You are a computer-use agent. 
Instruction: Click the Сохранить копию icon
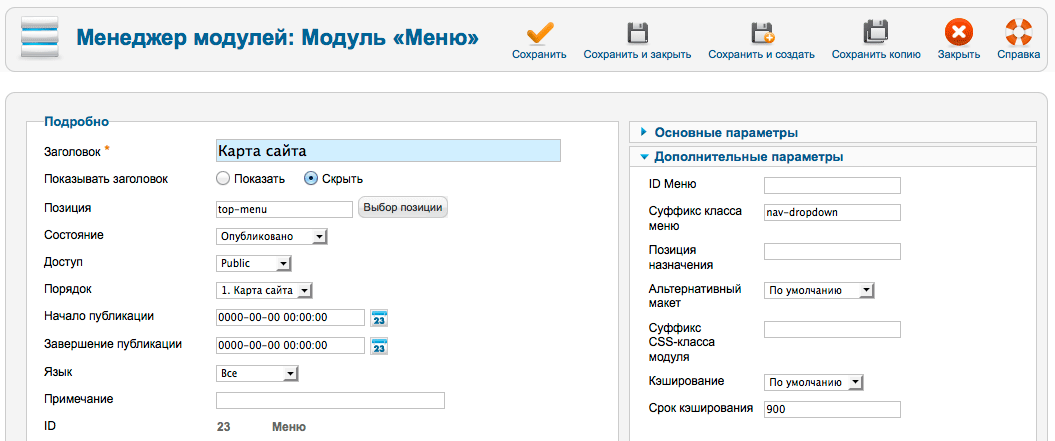(x=876, y=33)
